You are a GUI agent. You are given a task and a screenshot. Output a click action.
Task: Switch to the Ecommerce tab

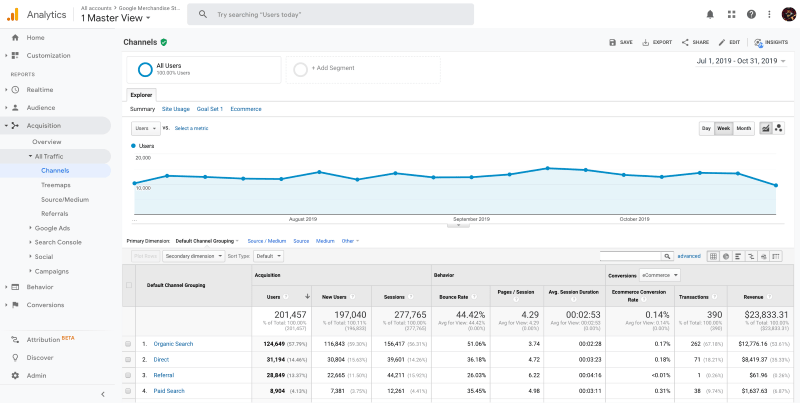[x=246, y=109]
